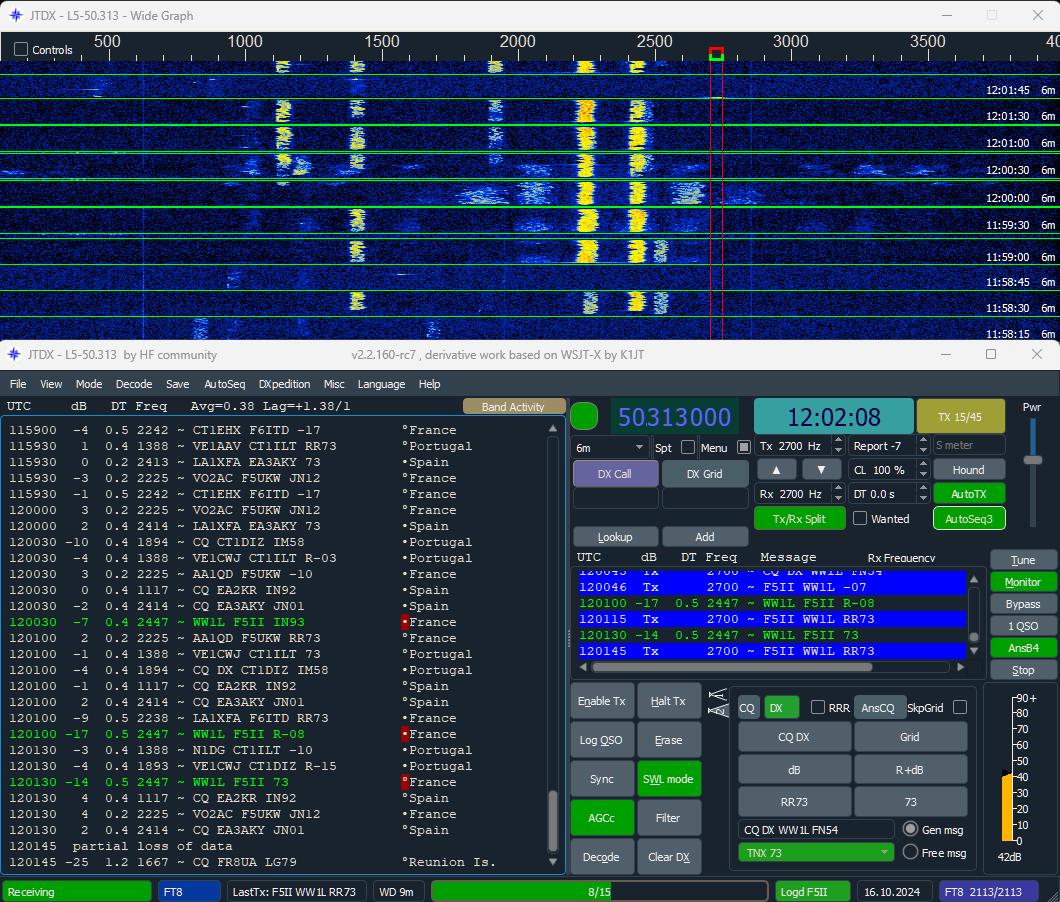The width and height of the screenshot is (1060, 902).
Task: Select the vertical message tab 1
Action: click(x=717, y=694)
